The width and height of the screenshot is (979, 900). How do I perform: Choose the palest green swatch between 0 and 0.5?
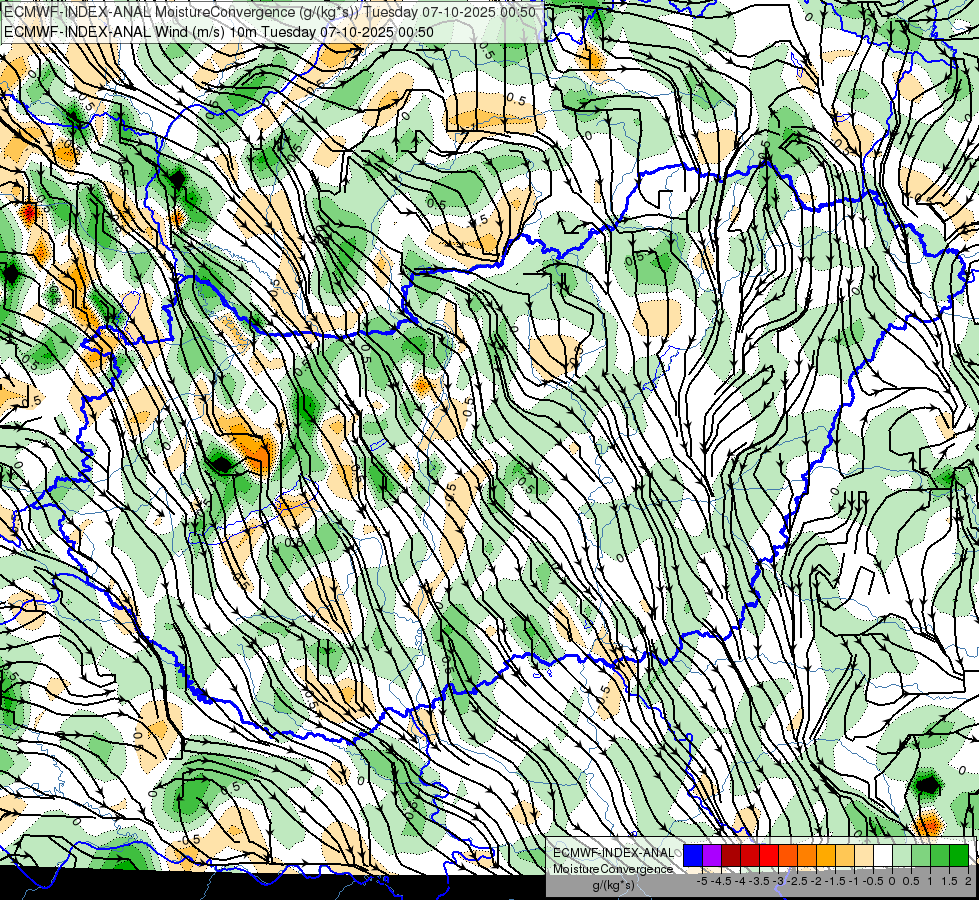pos(902,855)
